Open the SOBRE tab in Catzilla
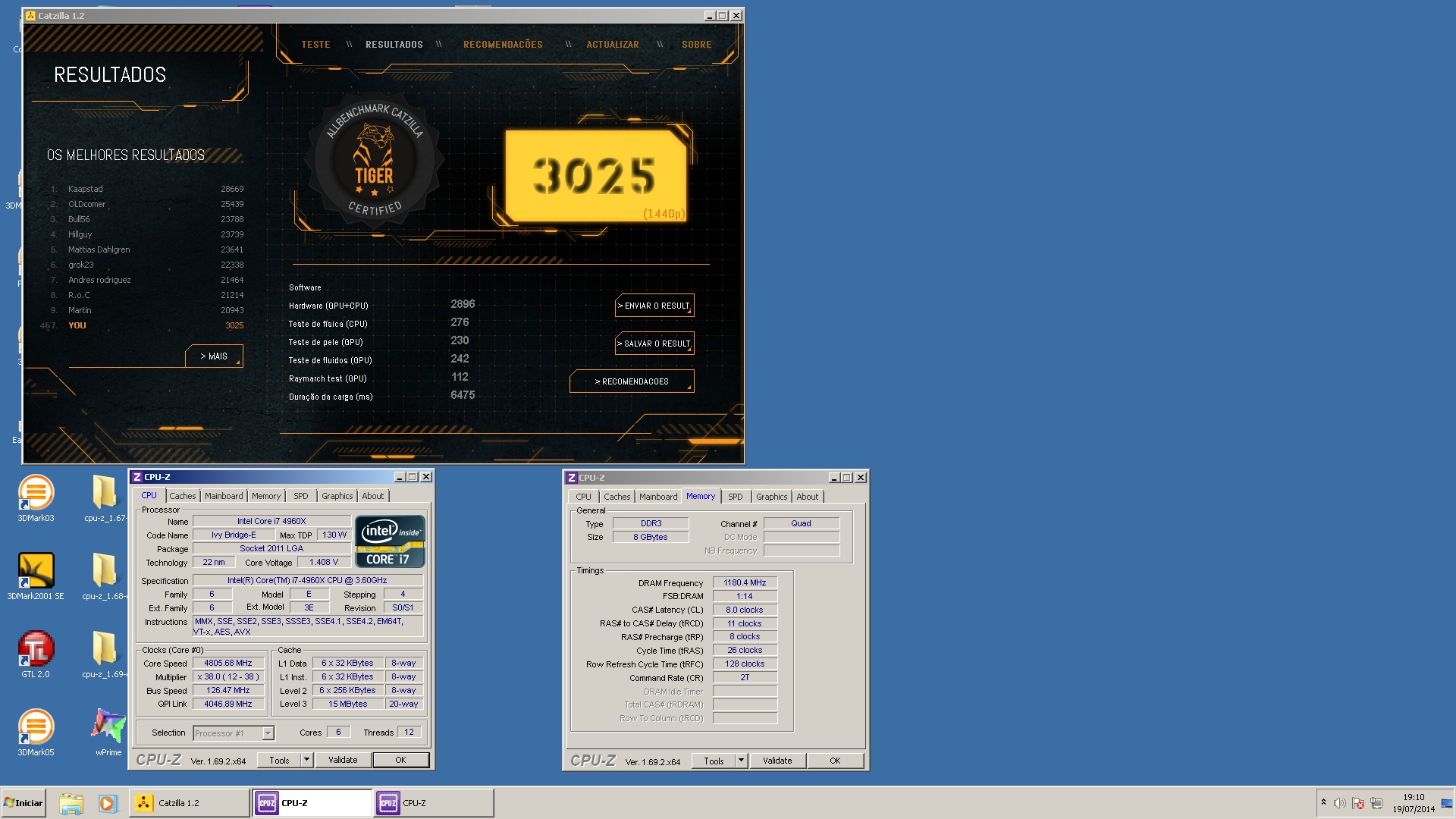The image size is (1456, 819). pyautogui.click(x=696, y=45)
